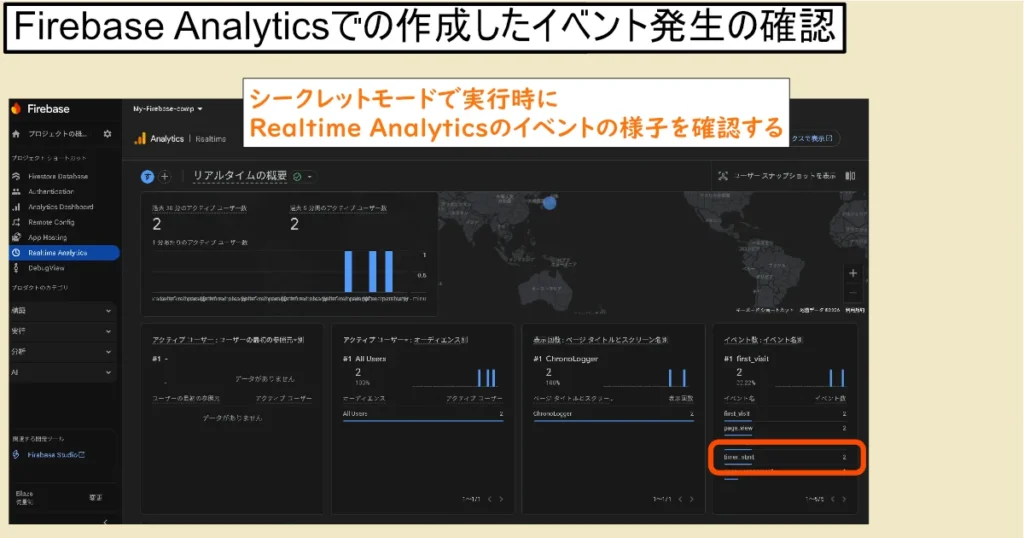Image resolution: width=1024 pixels, height=538 pixels.
Task: Click the Analytics Dashboard bar-chart icon
Action: pyautogui.click(x=16, y=207)
